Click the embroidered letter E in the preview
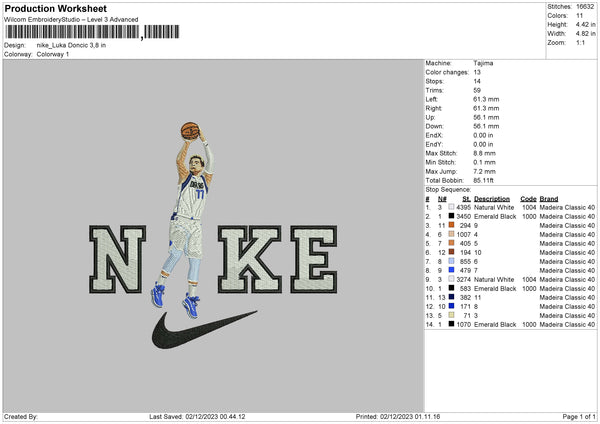 [x=314, y=259]
